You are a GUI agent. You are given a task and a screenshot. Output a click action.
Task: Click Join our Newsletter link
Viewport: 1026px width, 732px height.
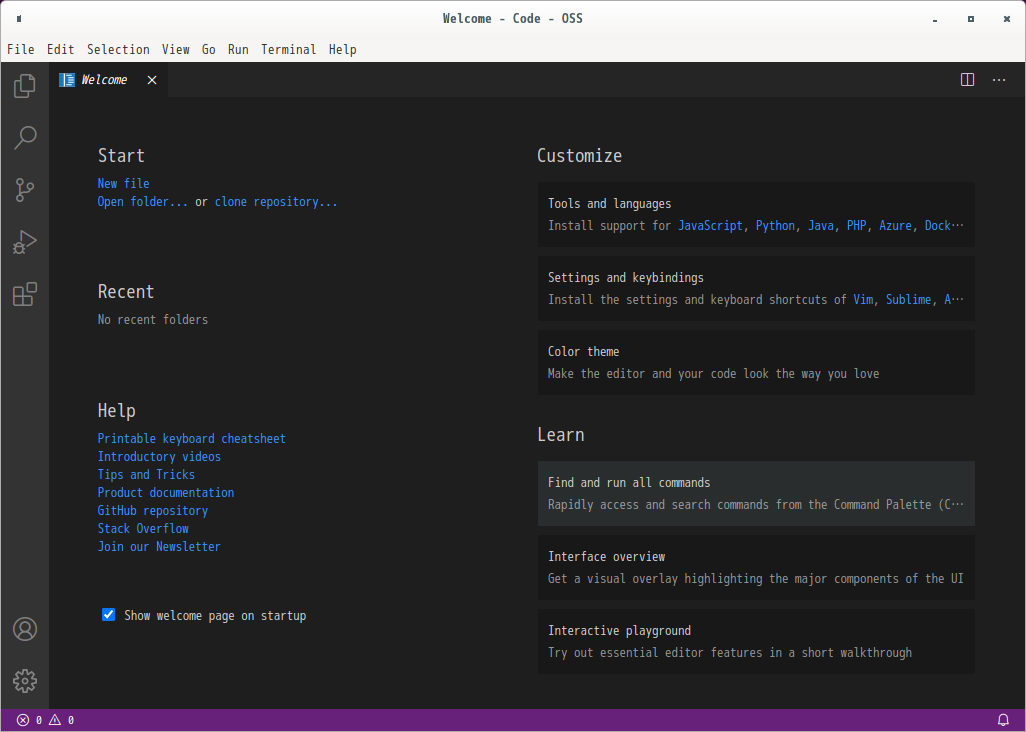[x=159, y=547]
